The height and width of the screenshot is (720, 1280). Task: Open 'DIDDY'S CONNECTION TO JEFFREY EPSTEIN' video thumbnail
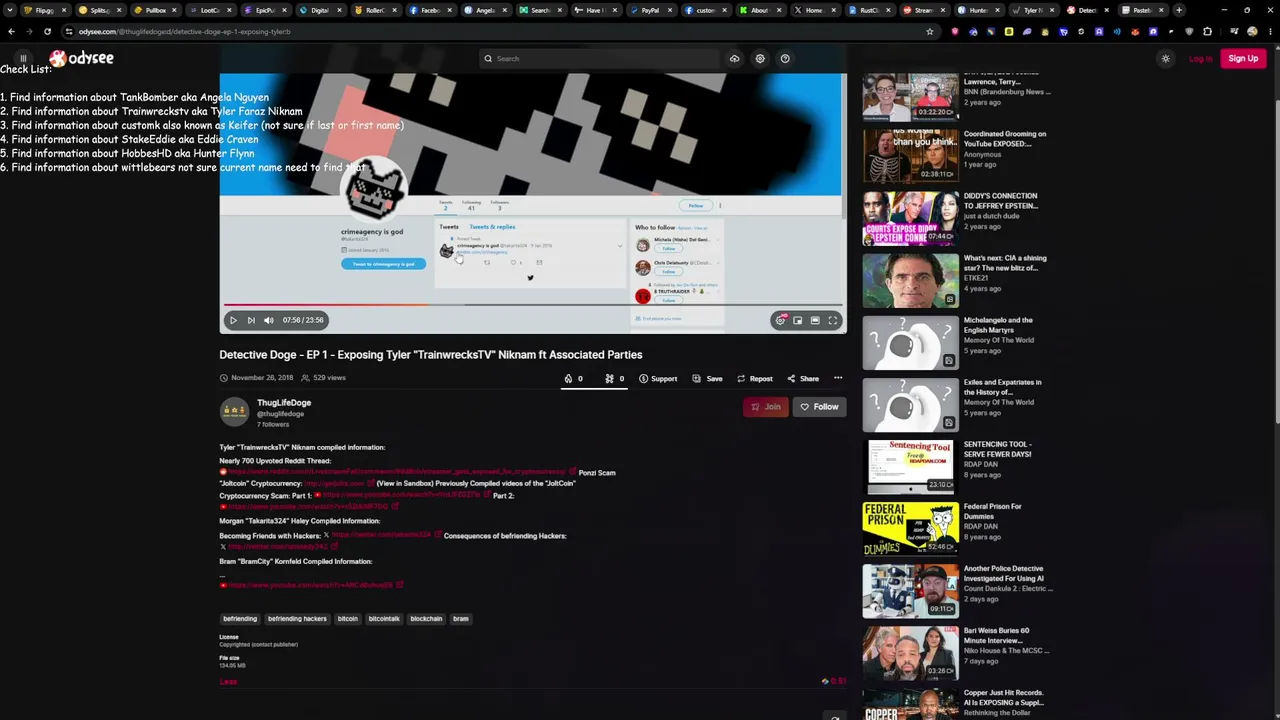coord(910,217)
